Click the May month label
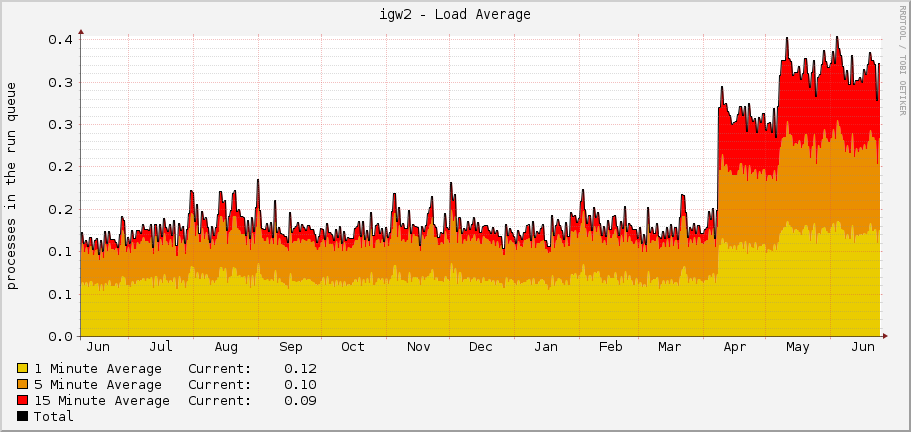Image resolution: width=911 pixels, height=432 pixels. pyautogui.click(x=797, y=347)
